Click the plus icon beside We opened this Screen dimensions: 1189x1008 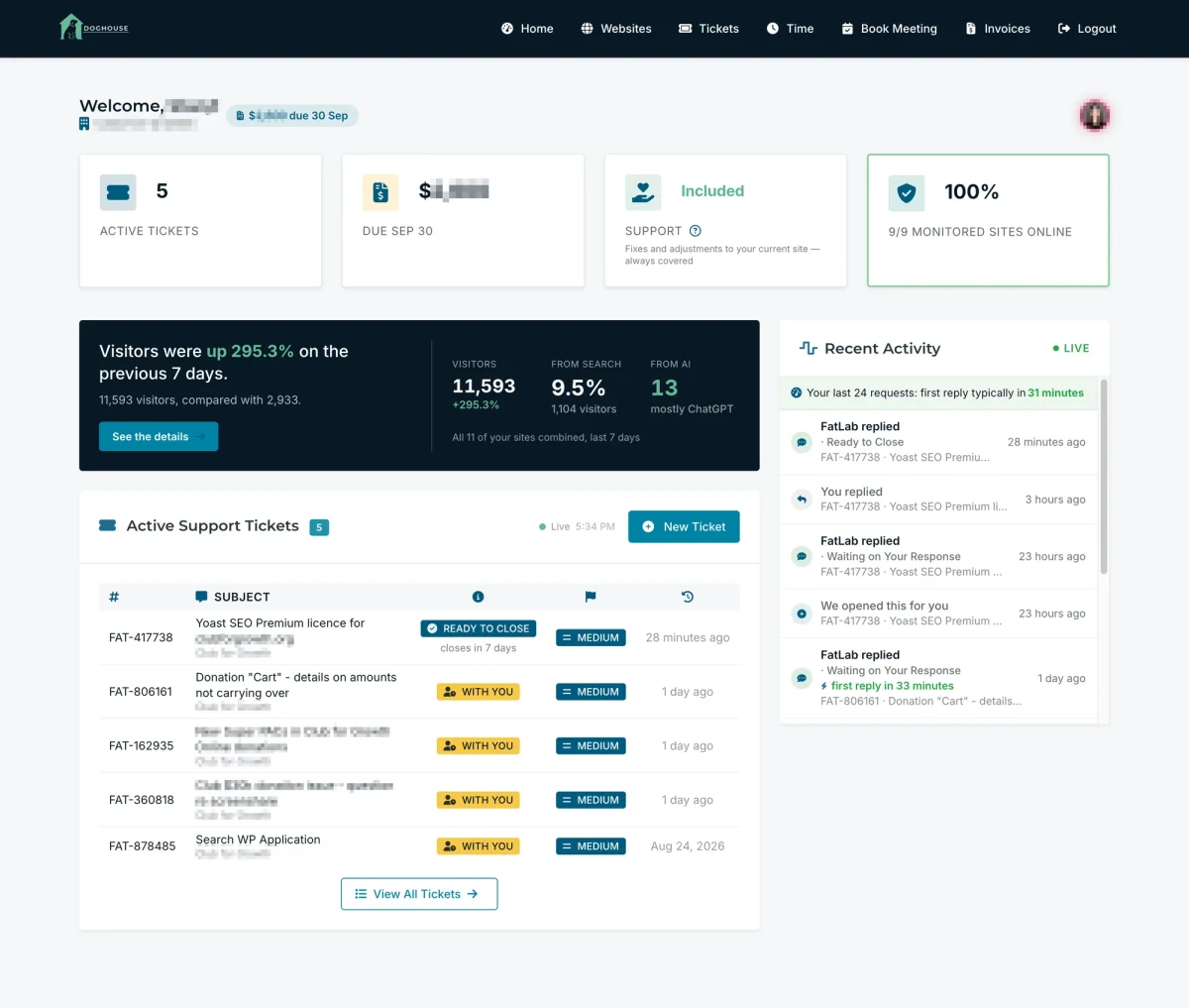click(802, 614)
